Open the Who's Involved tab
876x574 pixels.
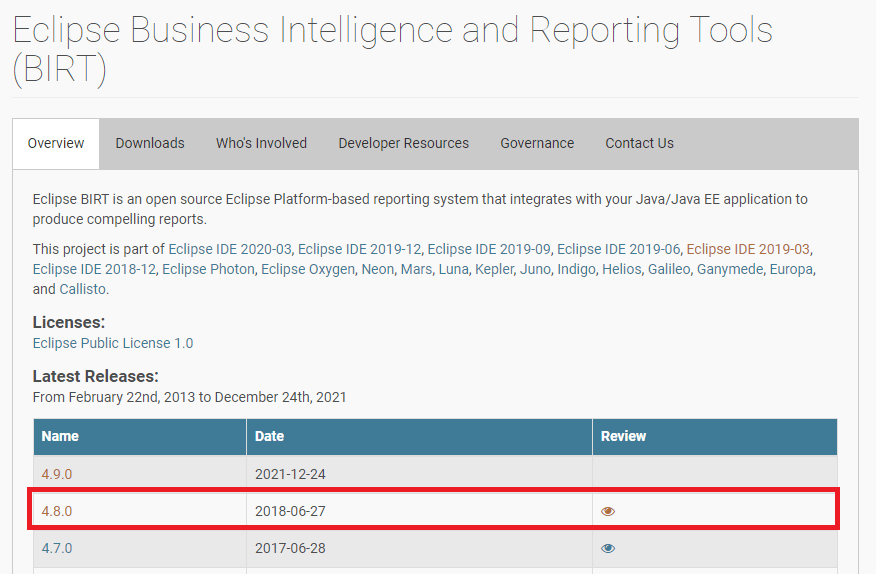[x=261, y=143]
